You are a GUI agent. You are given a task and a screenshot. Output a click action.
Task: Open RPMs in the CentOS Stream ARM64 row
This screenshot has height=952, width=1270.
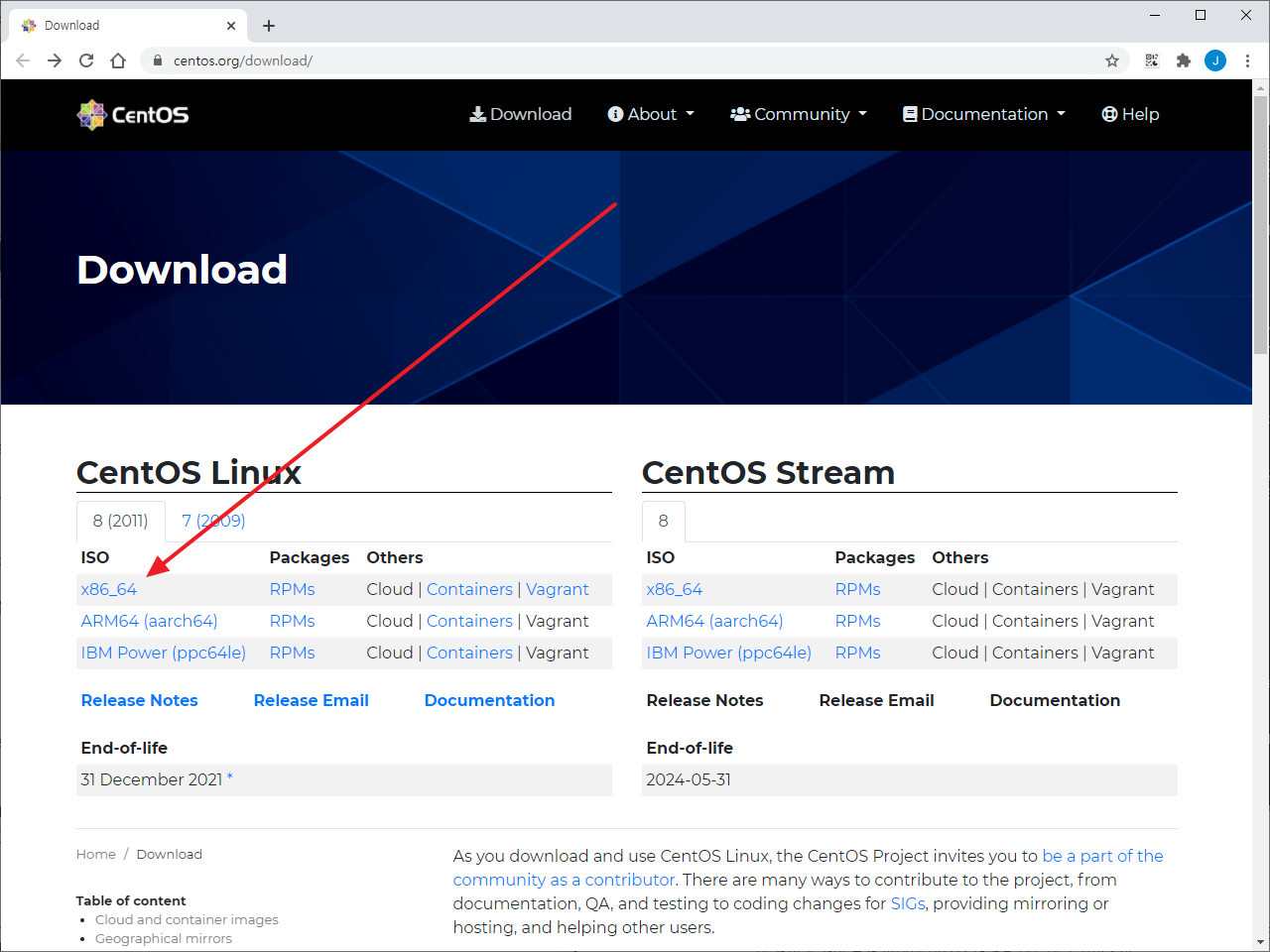[858, 621]
